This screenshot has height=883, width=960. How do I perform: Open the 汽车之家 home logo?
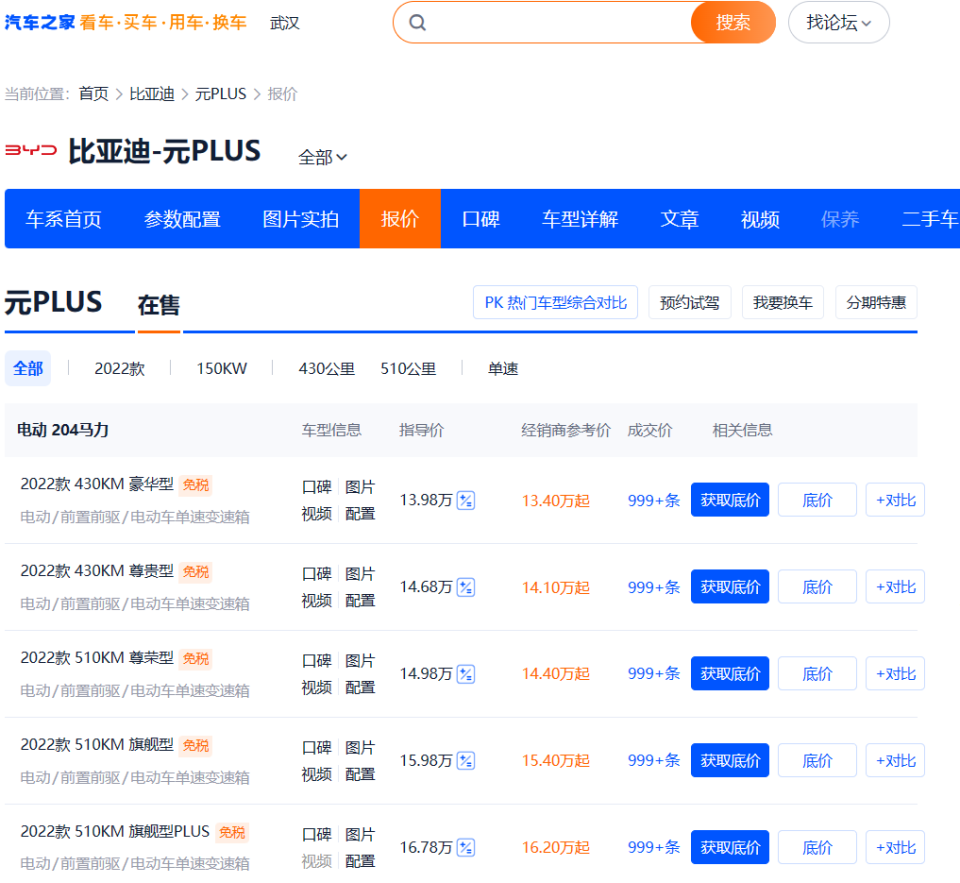coord(38,21)
